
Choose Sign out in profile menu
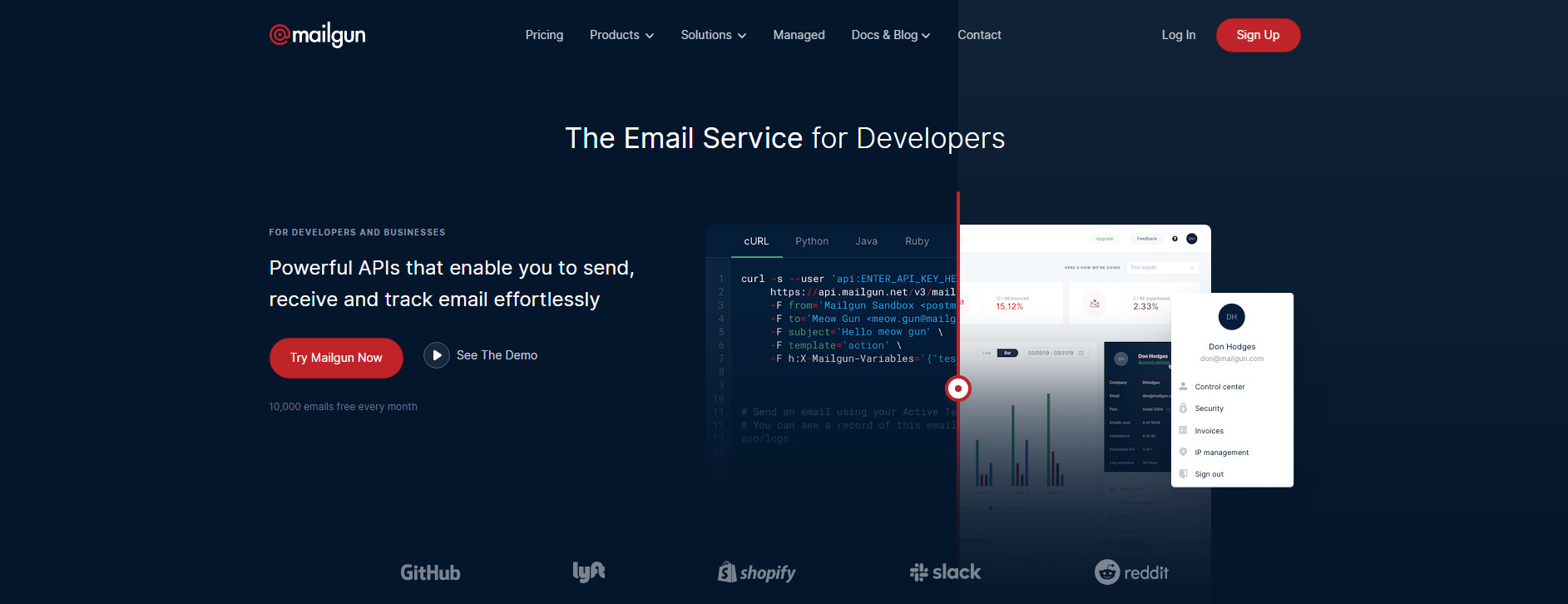tap(1209, 474)
